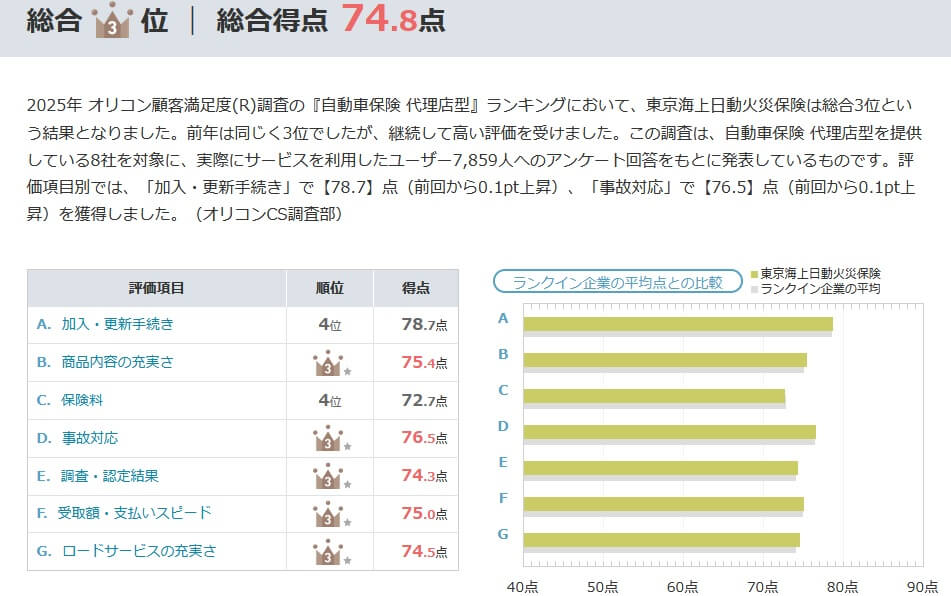Screen dimensions: 951x596
Task: Click the 順位 column header
Action: pyautogui.click(x=330, y=288)
